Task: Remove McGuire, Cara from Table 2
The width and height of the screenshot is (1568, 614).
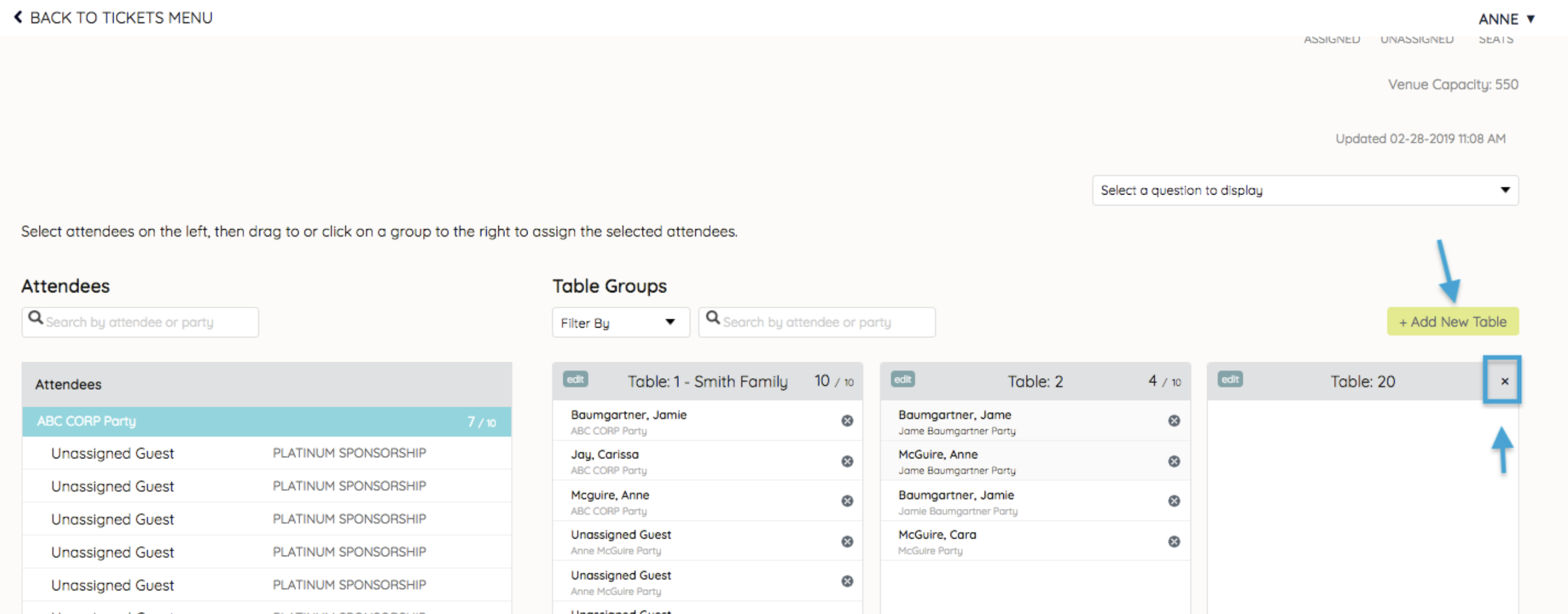Action: (x=1174, y=541)
